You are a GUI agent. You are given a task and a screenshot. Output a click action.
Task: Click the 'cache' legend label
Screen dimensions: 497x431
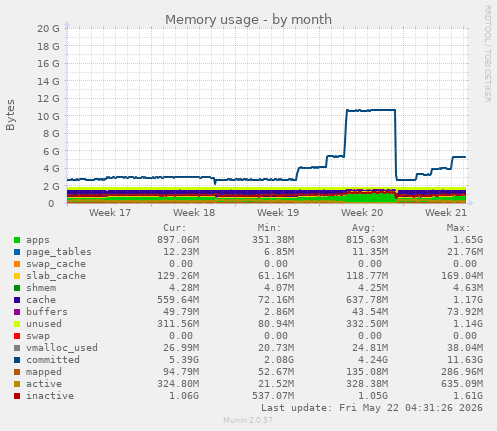(41, 300)
